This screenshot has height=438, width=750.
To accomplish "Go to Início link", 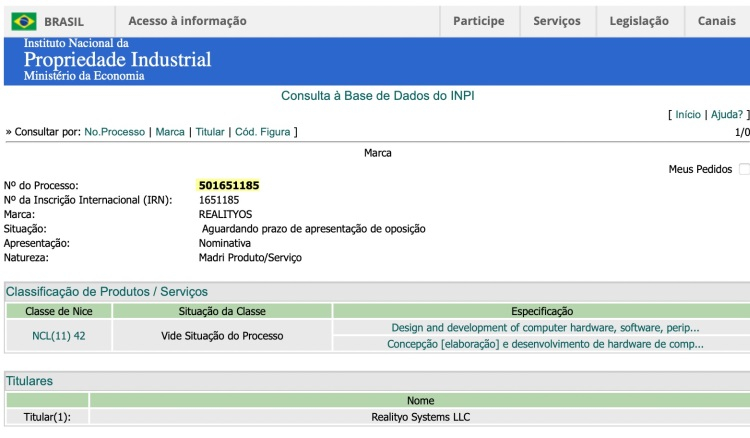I will [x=688, y=115].
